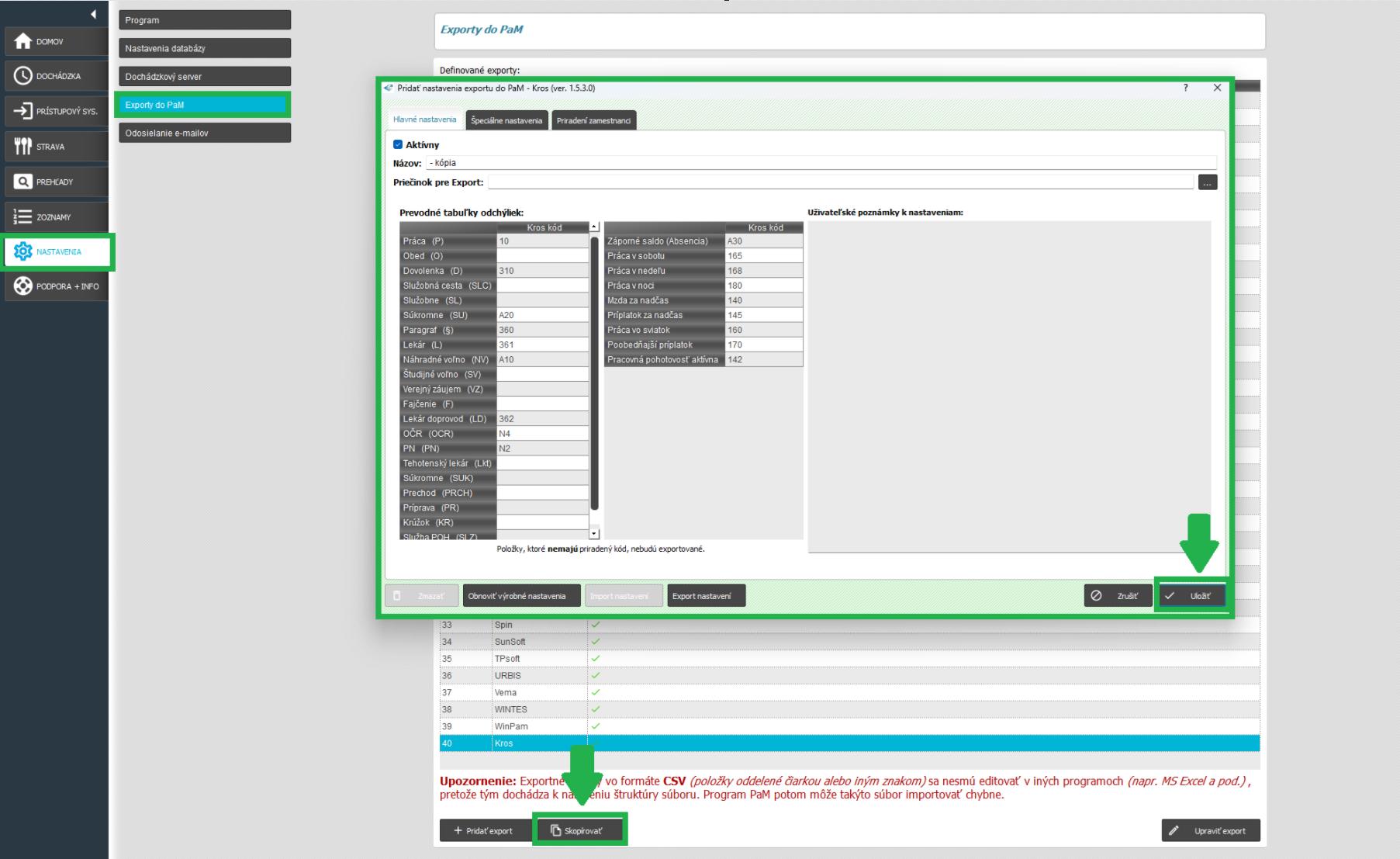
Task: Browse export folder with ellipsis button
Action: 1207,183
